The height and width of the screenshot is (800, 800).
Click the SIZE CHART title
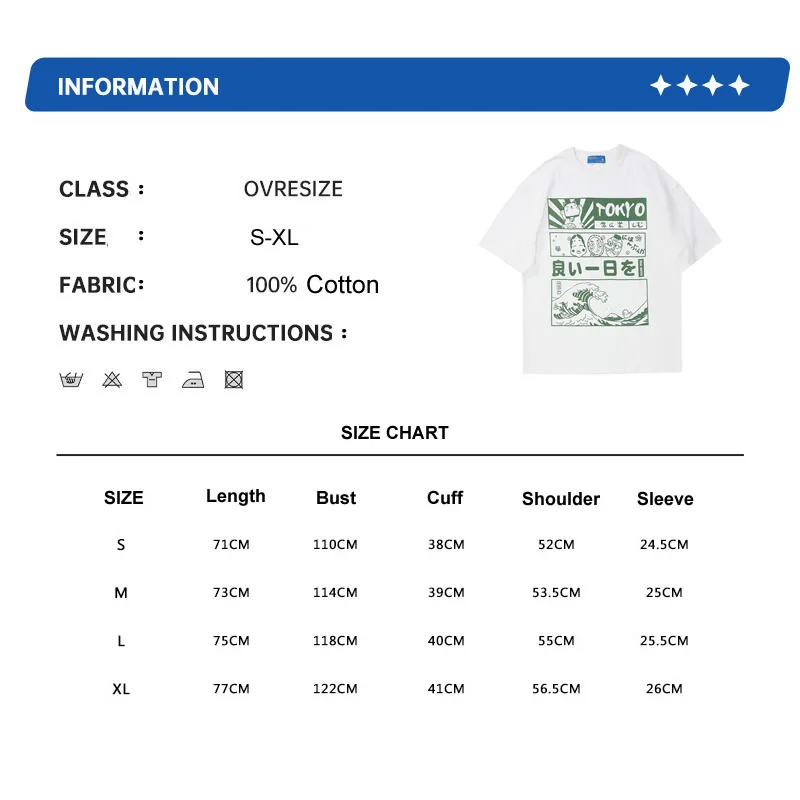395,433
